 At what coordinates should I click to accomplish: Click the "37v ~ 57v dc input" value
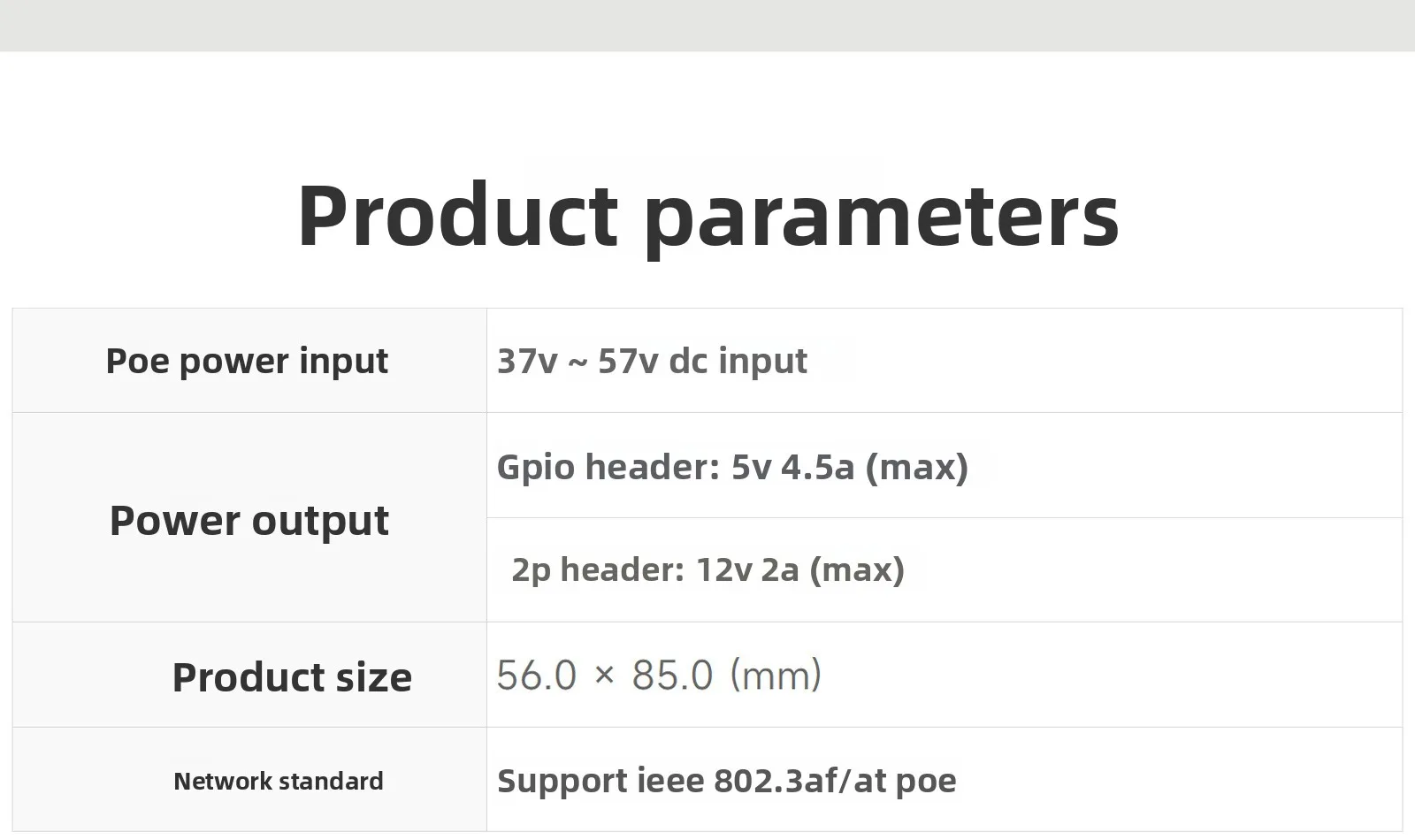[x=652, y=361]
